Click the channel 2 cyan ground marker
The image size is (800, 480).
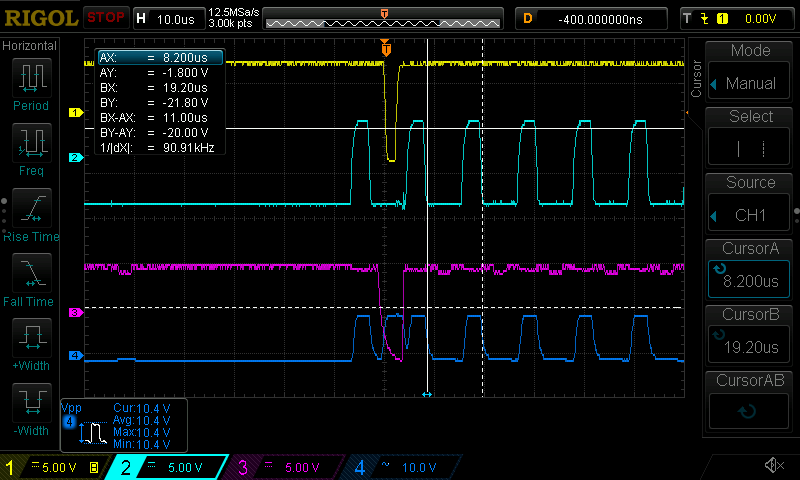point(76,157)
